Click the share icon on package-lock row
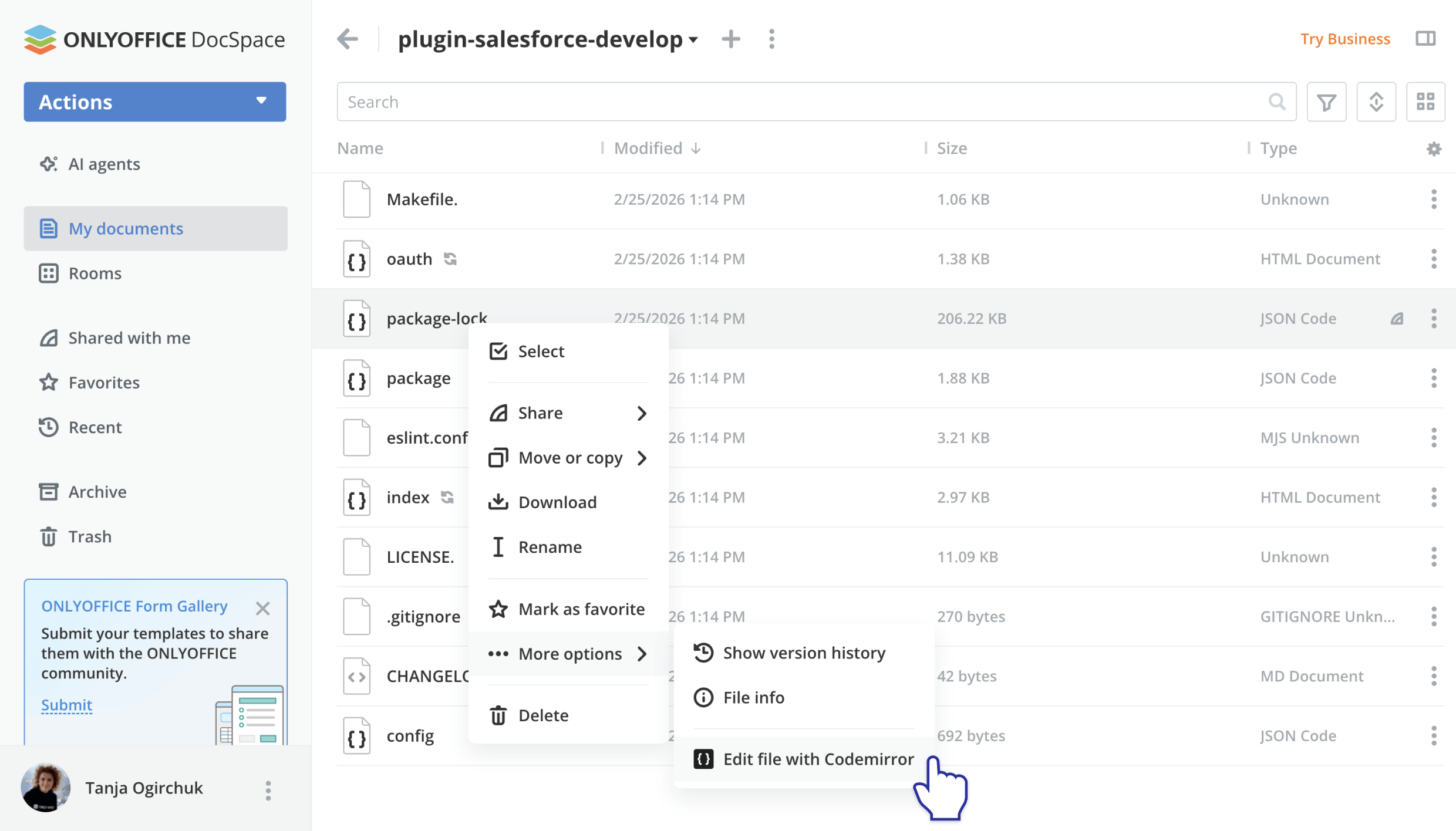 1397,319
